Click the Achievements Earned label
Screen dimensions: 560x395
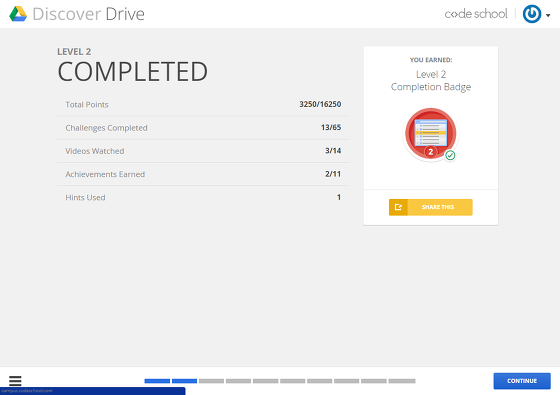coord(105,174)
